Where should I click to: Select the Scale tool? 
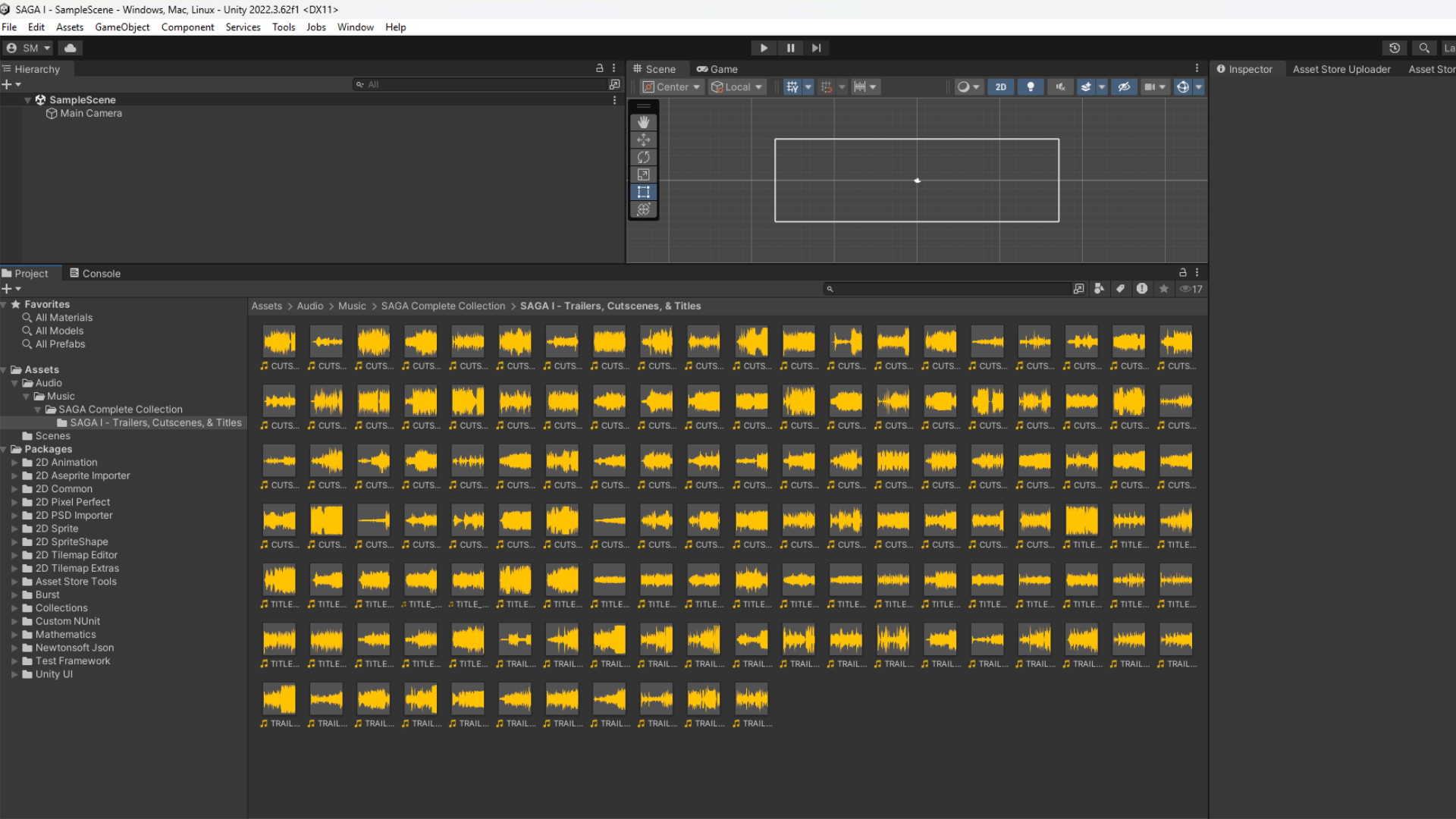(643, 174)
